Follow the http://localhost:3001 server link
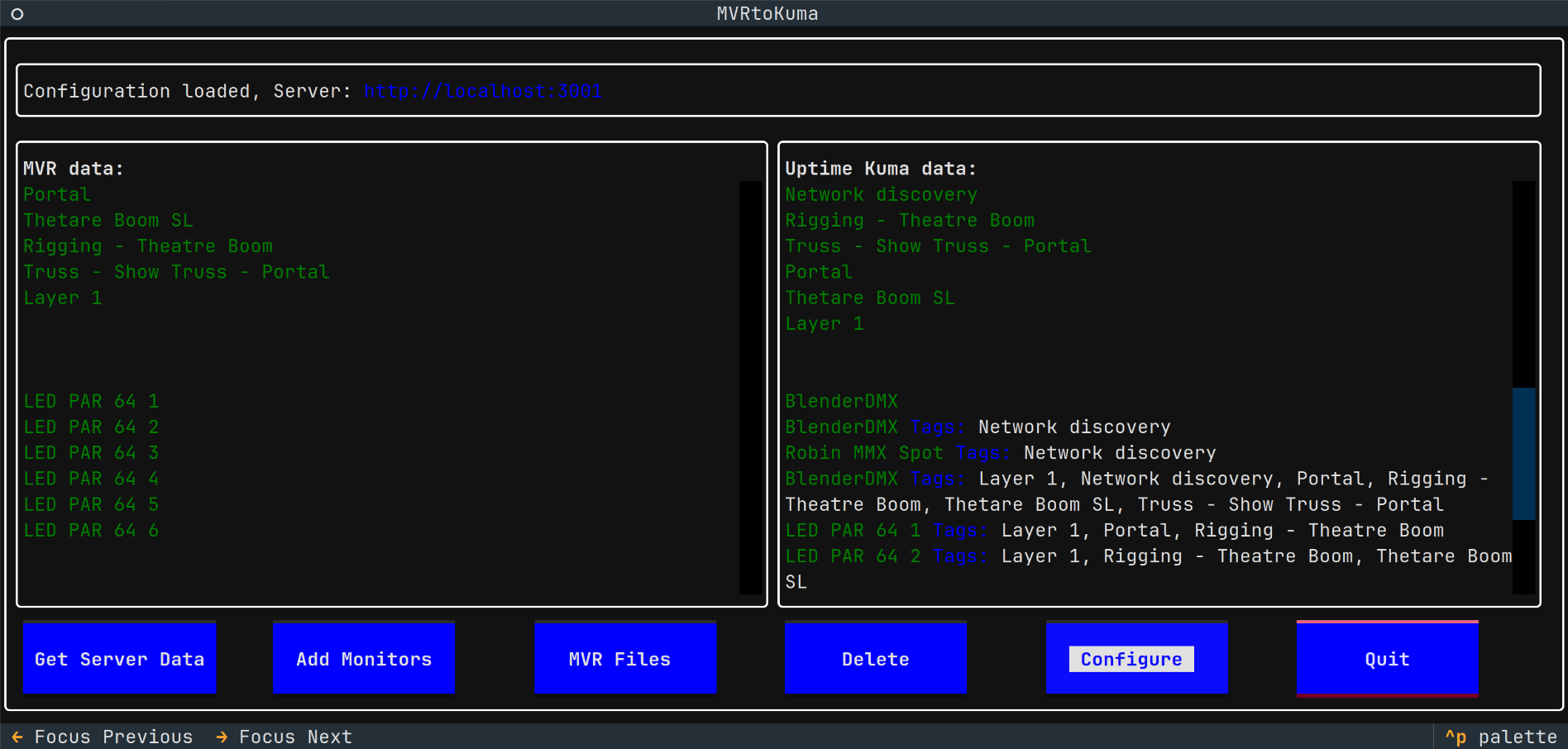Viewport: 1568px width, 749px height. 483,91
